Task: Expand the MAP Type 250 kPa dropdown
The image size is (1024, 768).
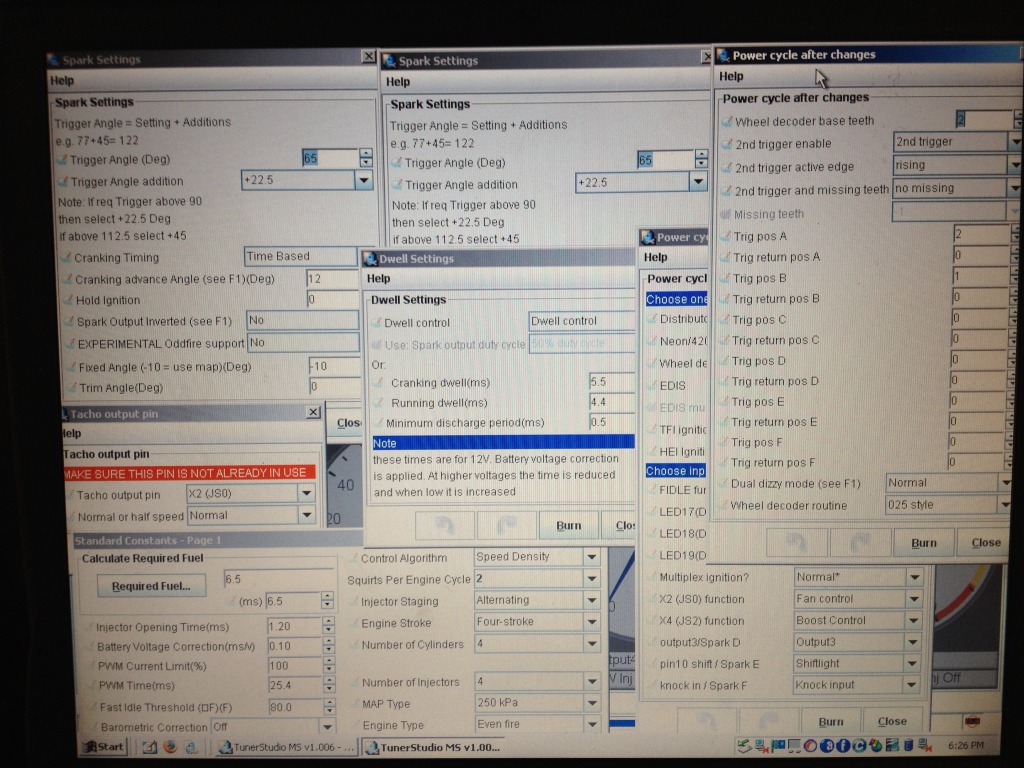Action: point(592,703)
